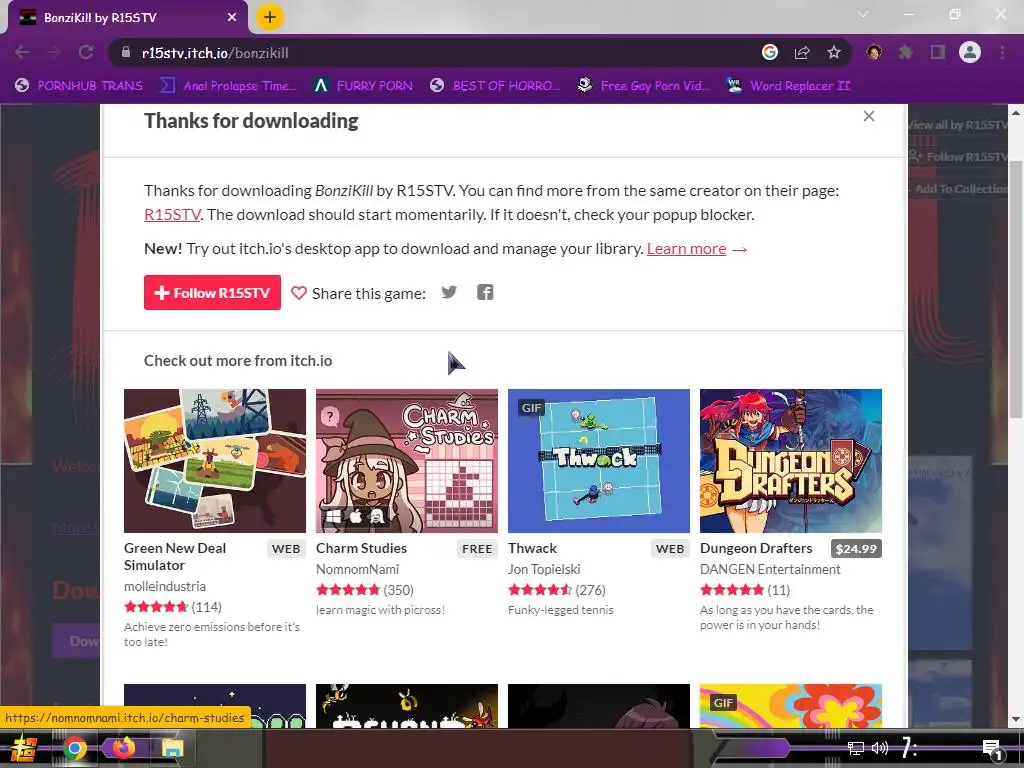Screen dimensions: 1024x768
Task: Click the volume speaker tray icon
Action: click(880, 748)
